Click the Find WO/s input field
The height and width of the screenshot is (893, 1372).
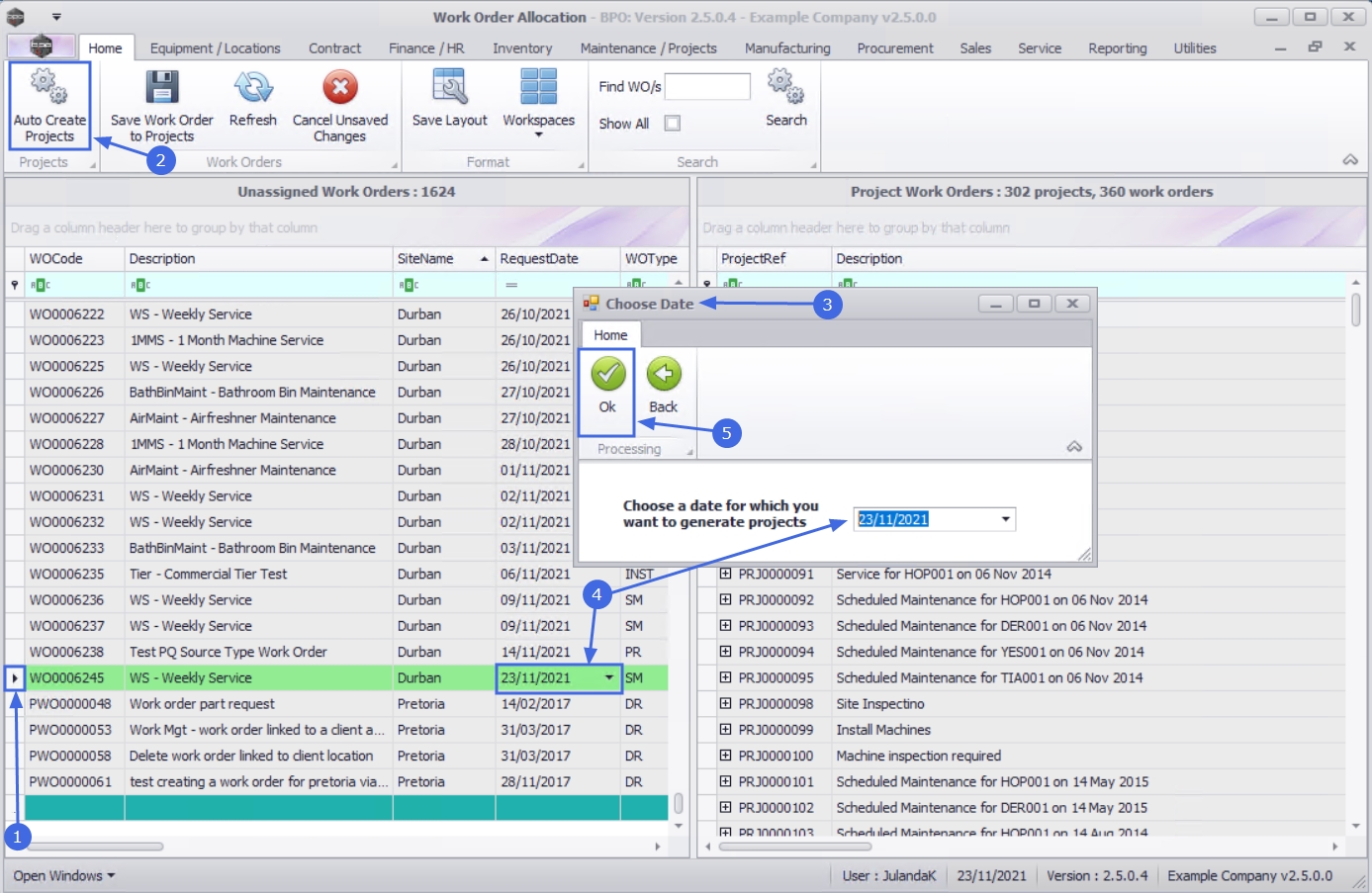pos(707,87)
